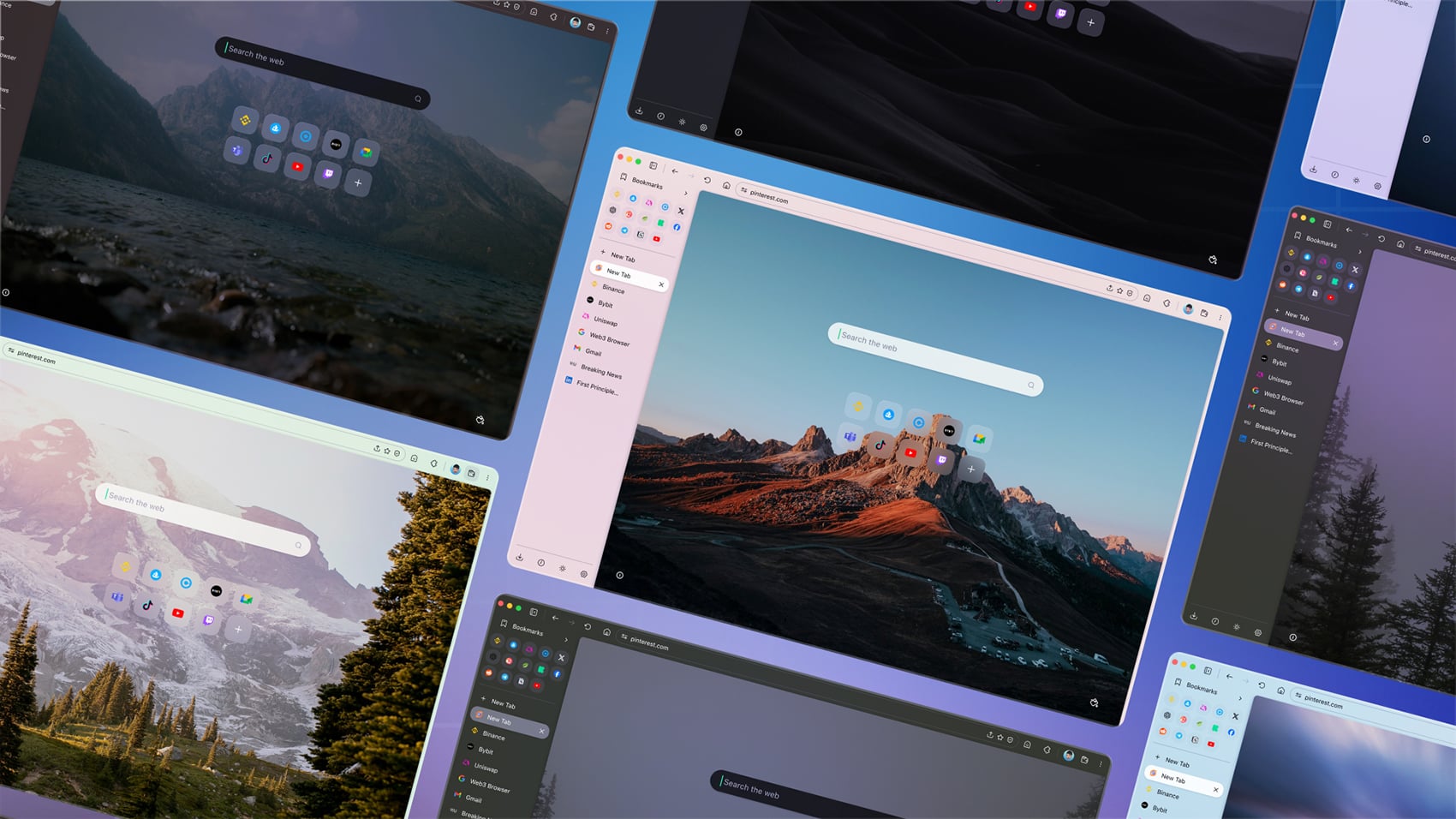
Task: Click the Facebook bookmark icon in the pink sidebar
Action: click(677, 227)
